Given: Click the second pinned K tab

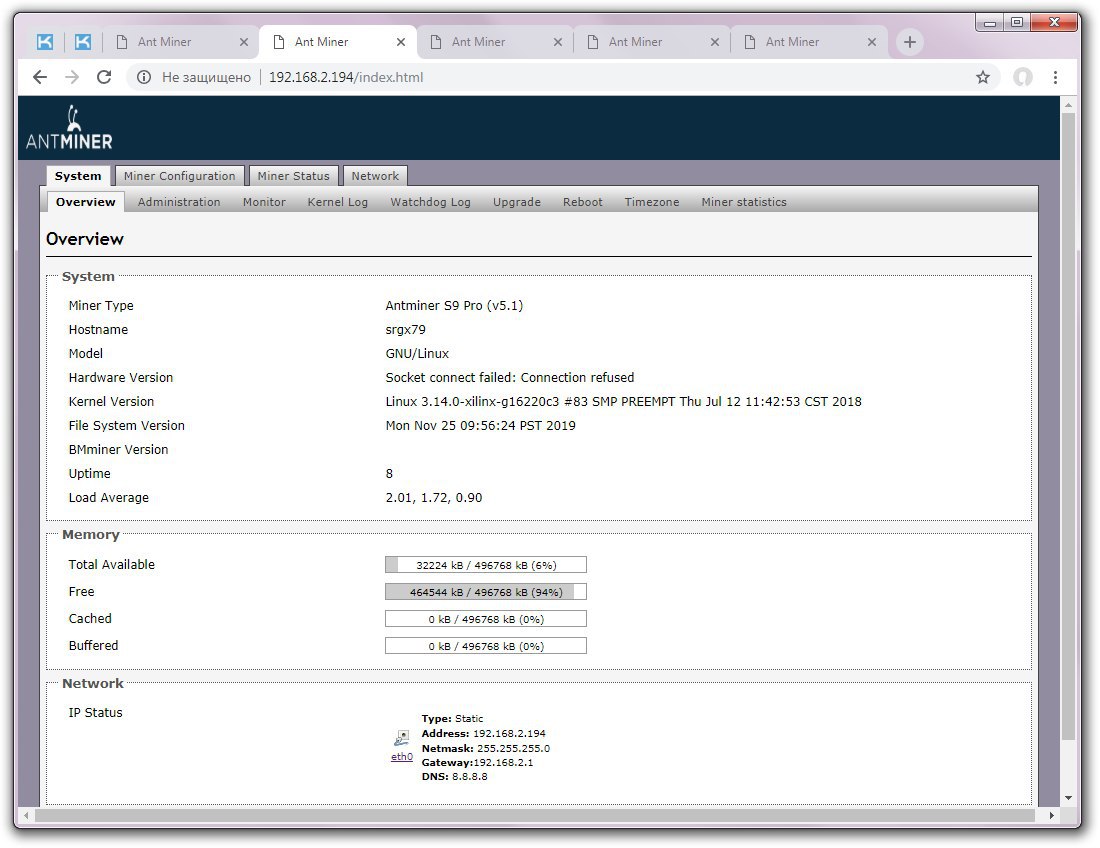Looking at the screenshot, I should 83,42.
